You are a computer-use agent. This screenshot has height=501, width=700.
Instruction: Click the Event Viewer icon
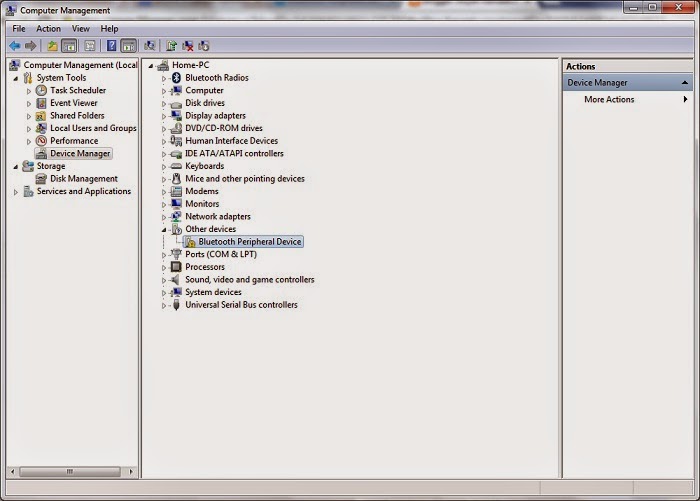41,103
